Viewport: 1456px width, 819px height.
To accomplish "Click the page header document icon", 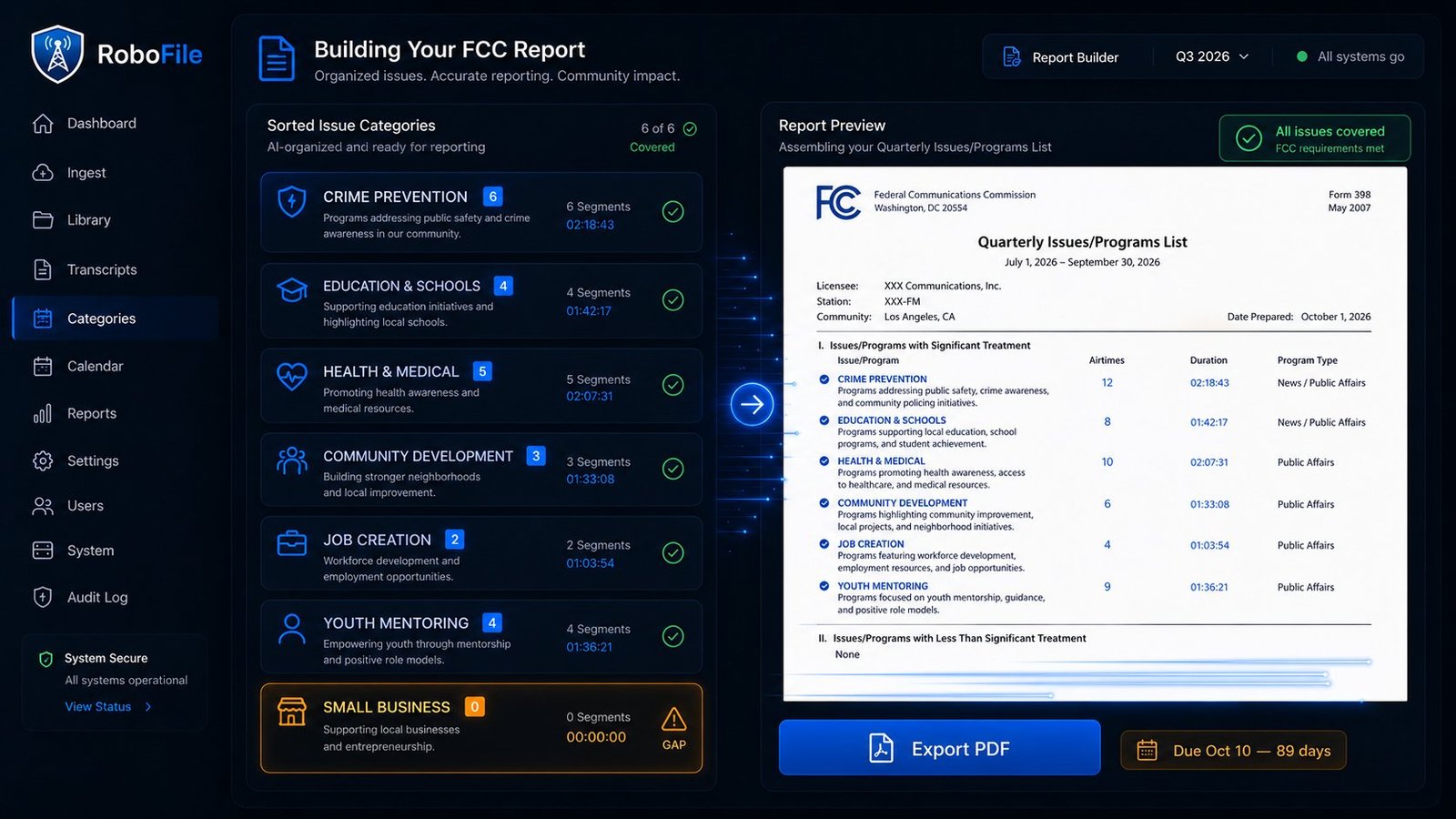I will [277, 58].
